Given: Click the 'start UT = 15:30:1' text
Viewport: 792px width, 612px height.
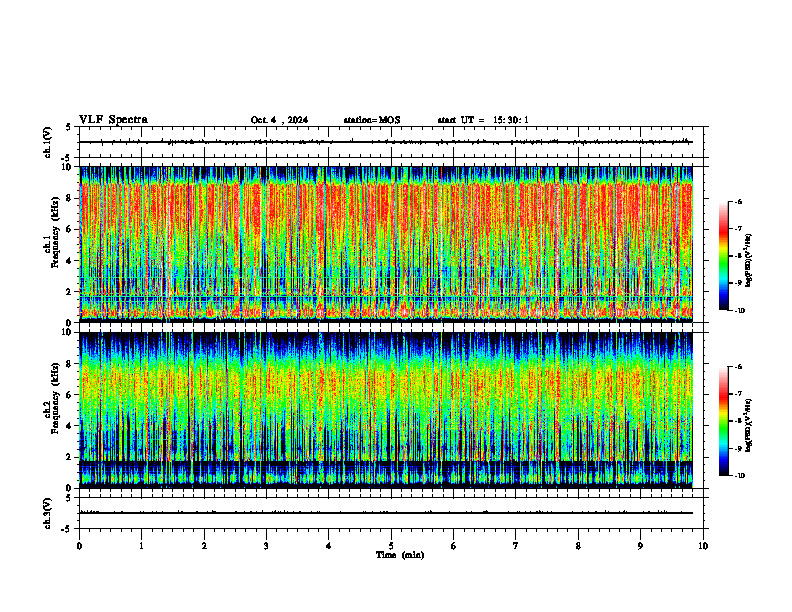Looking at the screenshot, I should click(483, 120).
